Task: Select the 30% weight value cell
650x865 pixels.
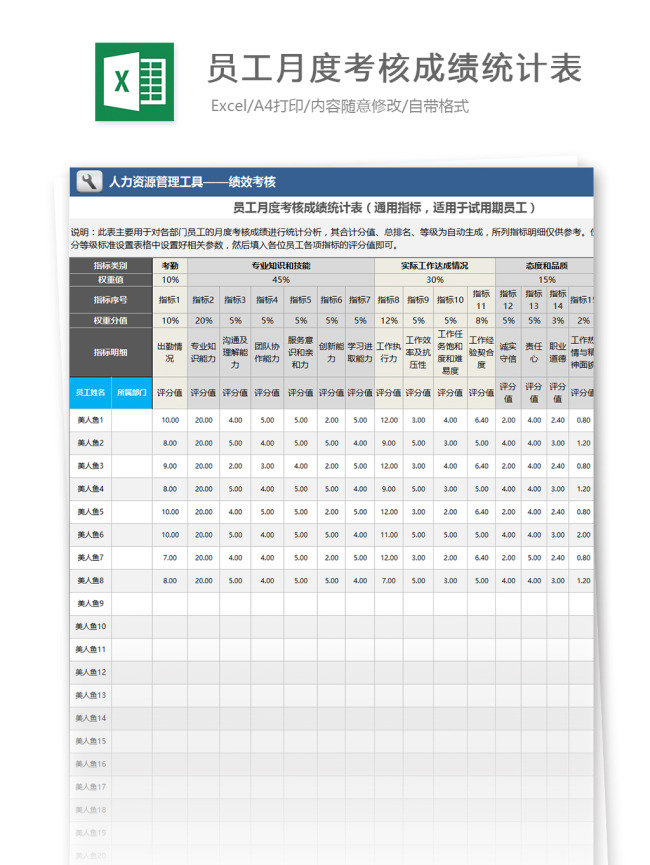Action: point(435,280)
